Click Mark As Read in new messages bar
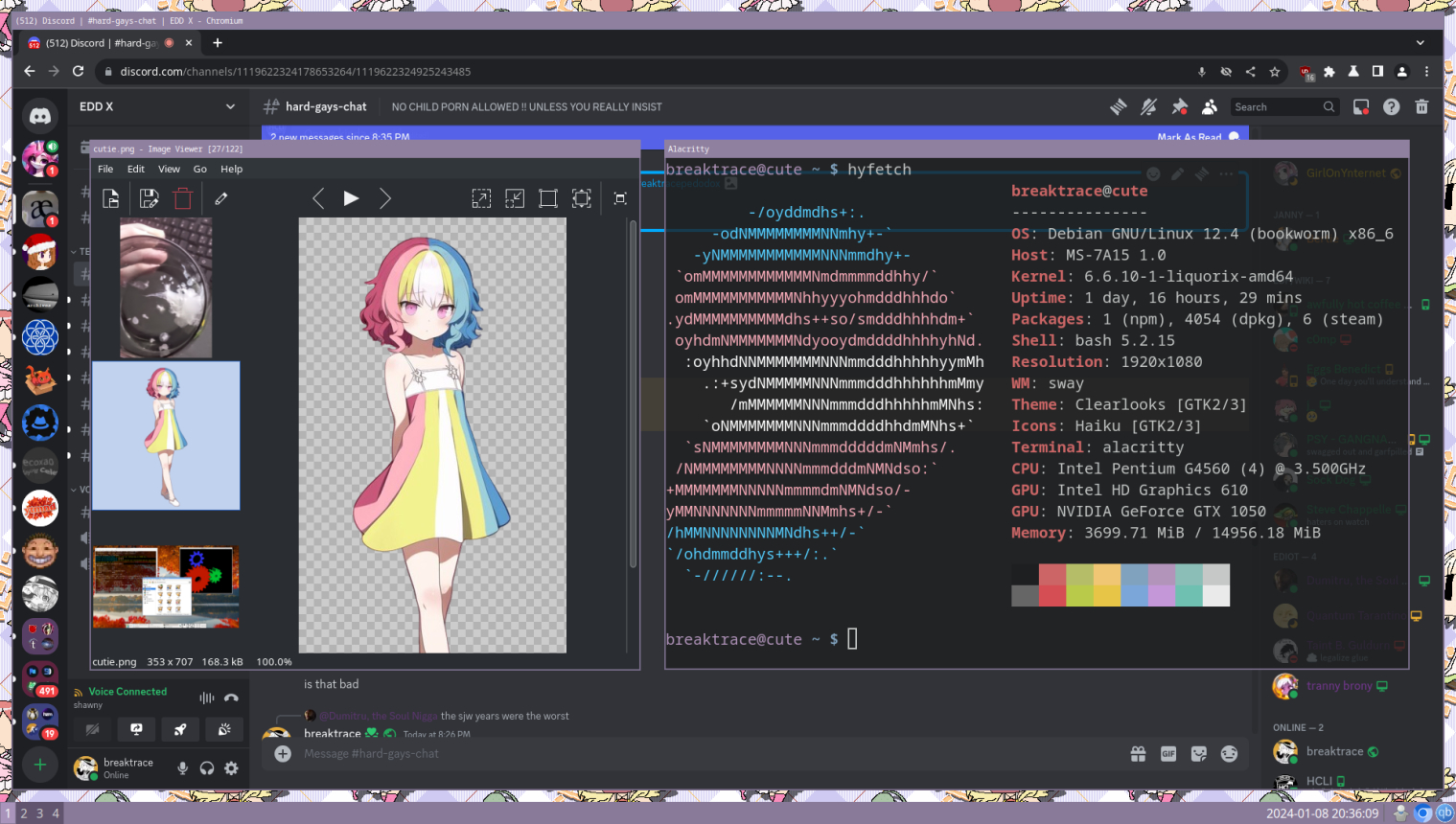 (1197, 137)
